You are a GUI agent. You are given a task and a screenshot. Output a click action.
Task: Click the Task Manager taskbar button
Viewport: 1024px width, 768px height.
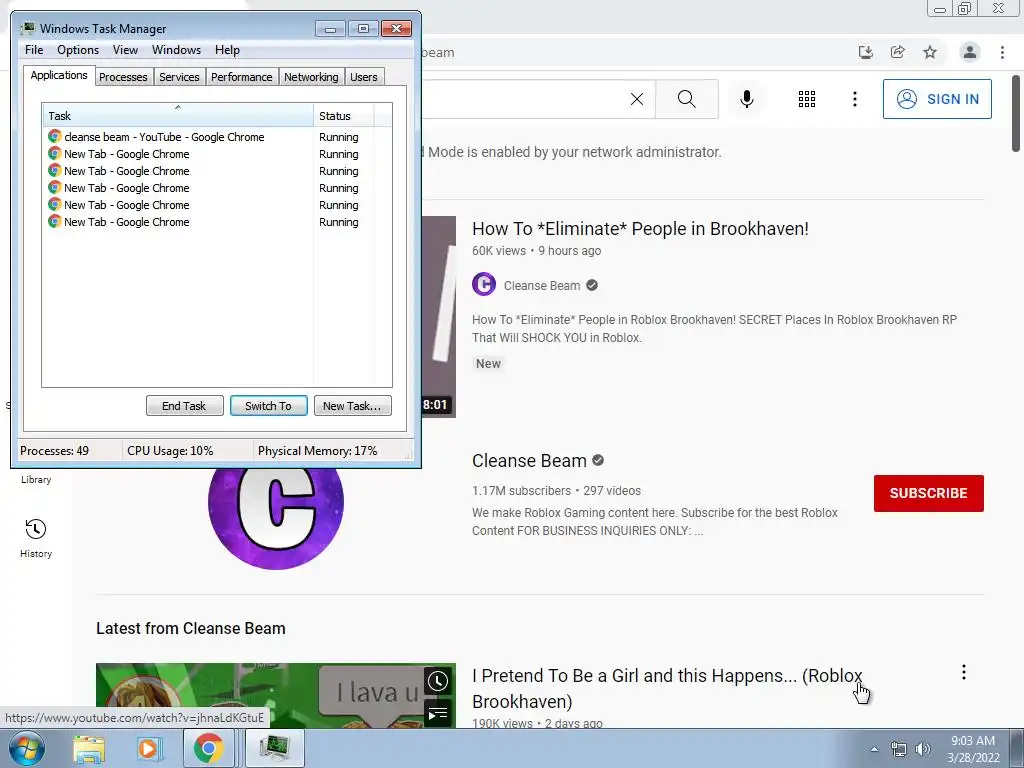click(274, 748)
